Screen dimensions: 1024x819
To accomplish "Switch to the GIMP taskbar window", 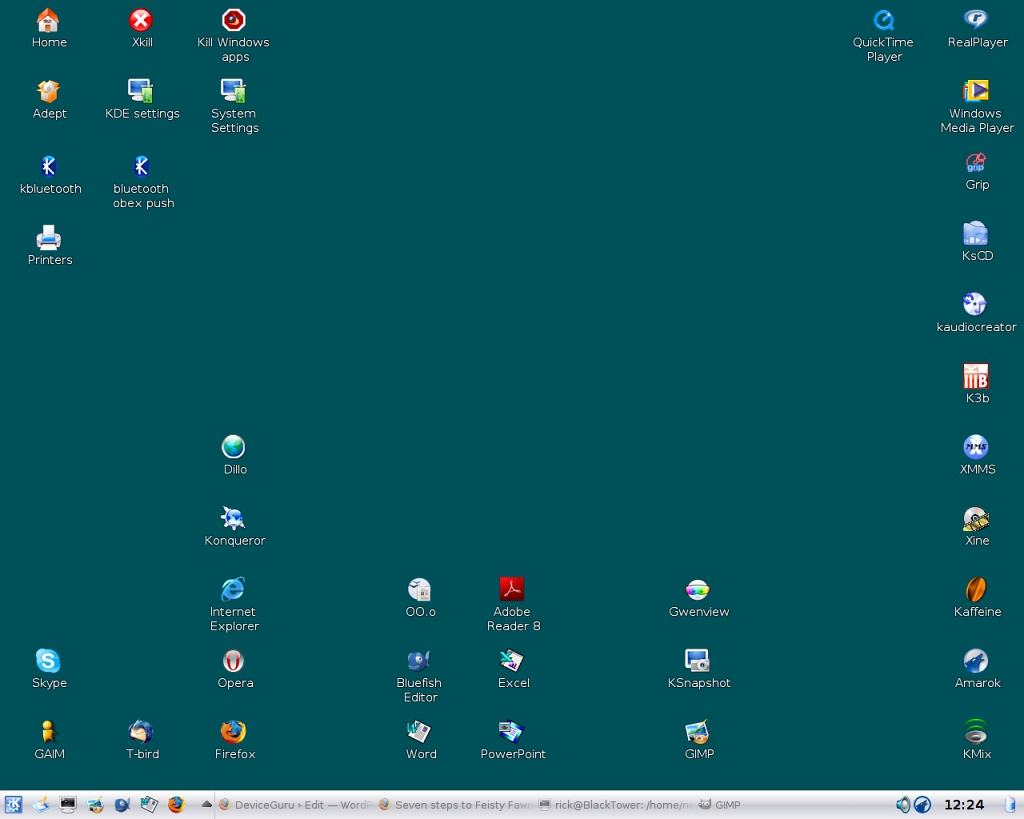I will click(776, 805).
